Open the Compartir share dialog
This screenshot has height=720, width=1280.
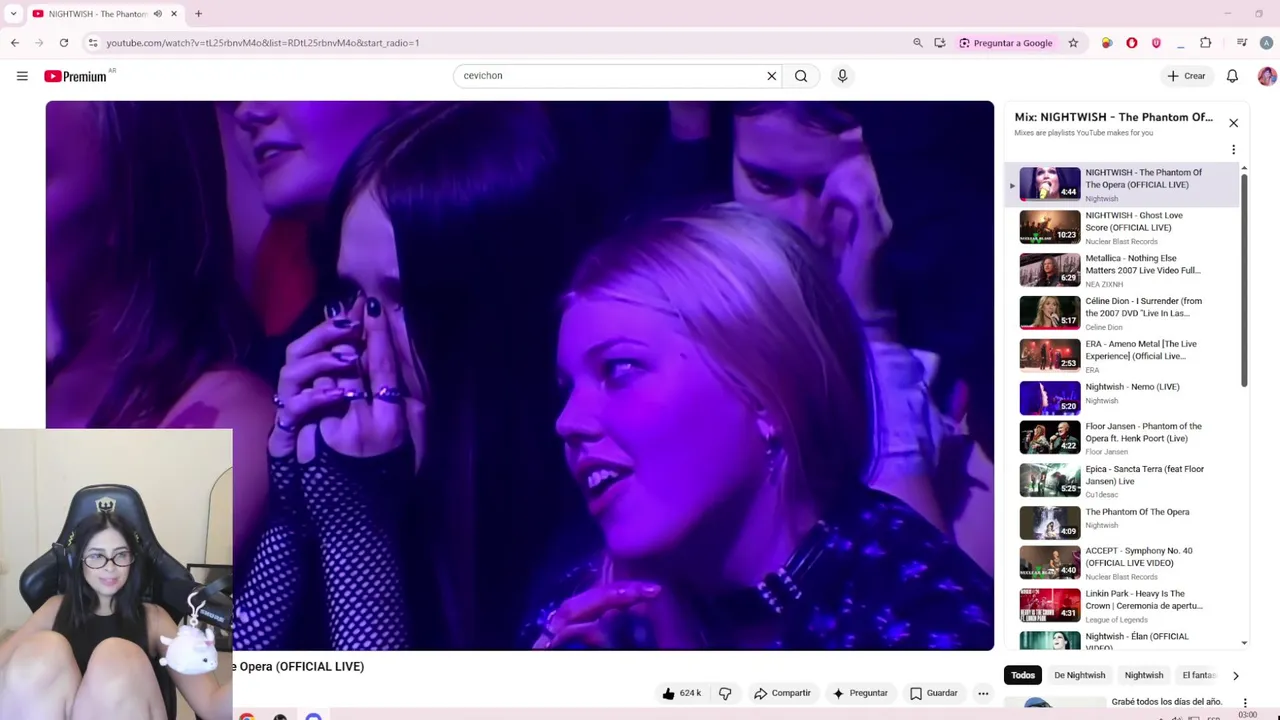tap(782, 693)
